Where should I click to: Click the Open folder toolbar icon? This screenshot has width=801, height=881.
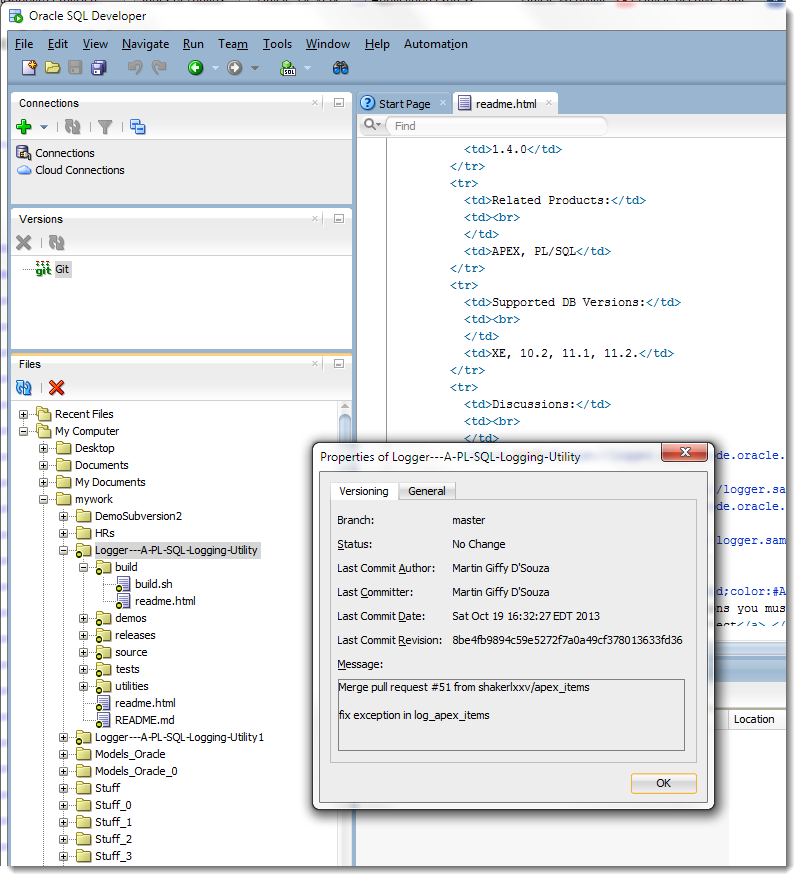(x=52, y=68)
